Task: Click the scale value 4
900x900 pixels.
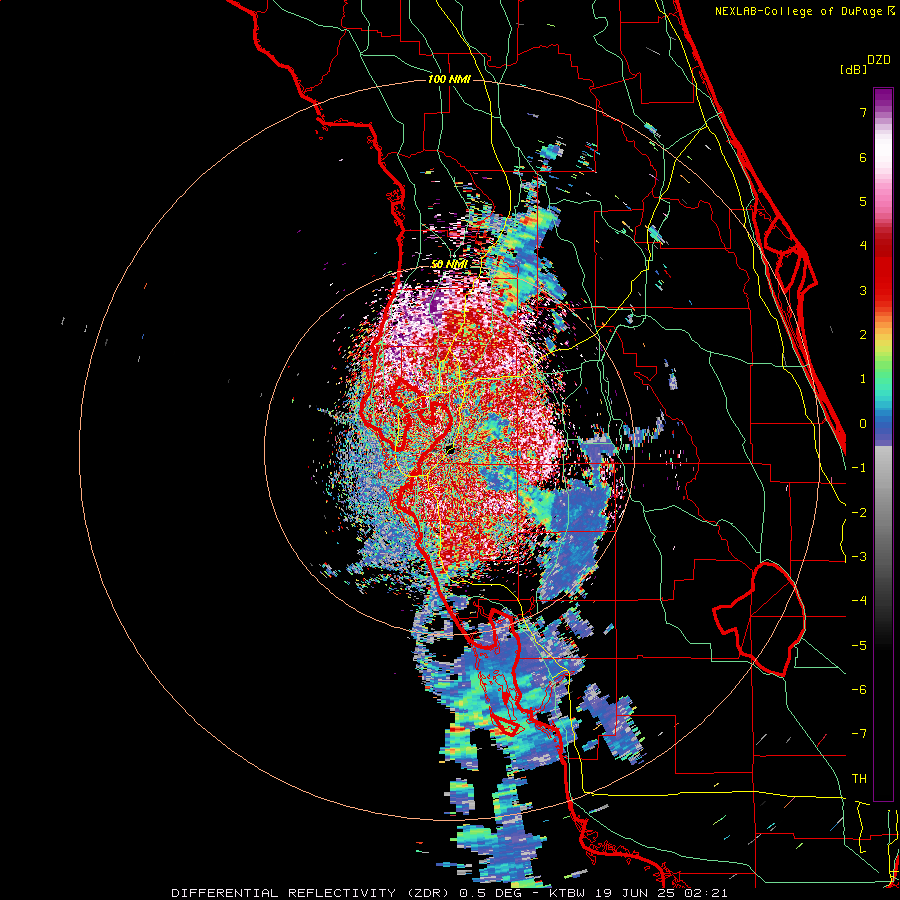Action: (863, 246)
